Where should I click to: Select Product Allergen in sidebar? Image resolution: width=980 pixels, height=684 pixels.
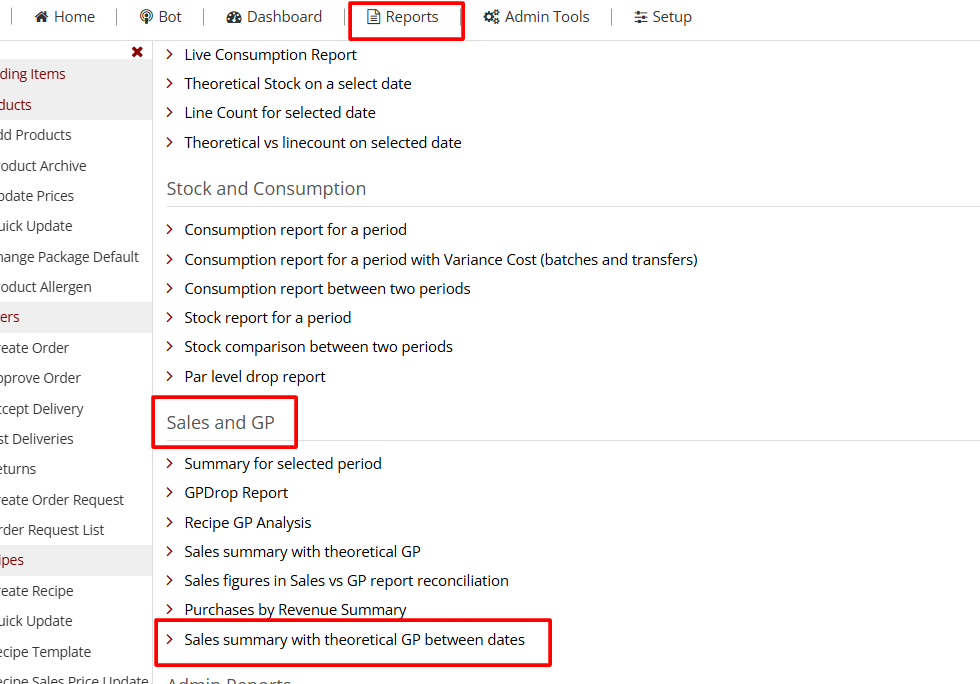45,287
